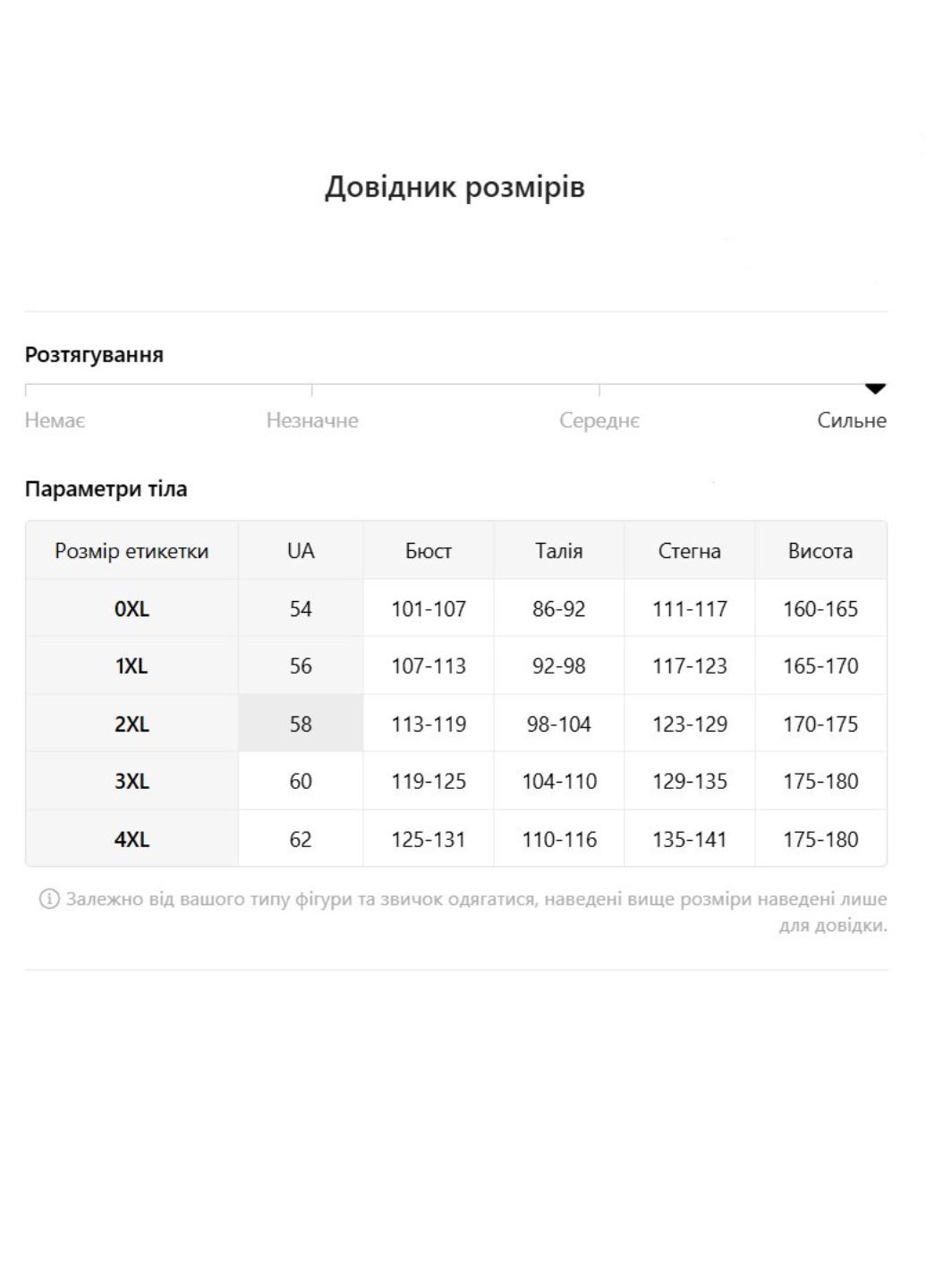
Task: Click the 'Висота' column header
Action: [820, 551]
